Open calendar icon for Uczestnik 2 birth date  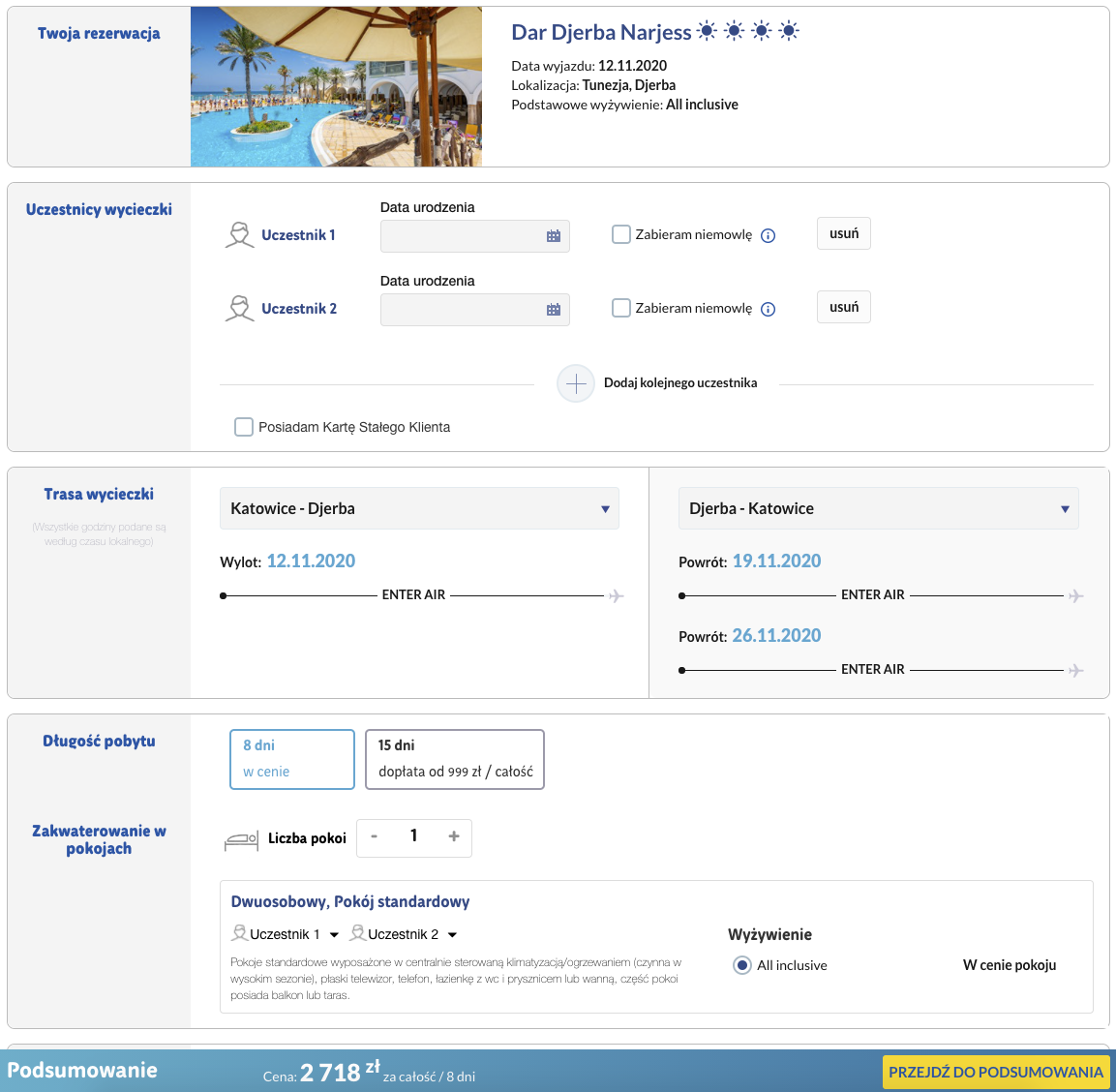coord(553,309)
